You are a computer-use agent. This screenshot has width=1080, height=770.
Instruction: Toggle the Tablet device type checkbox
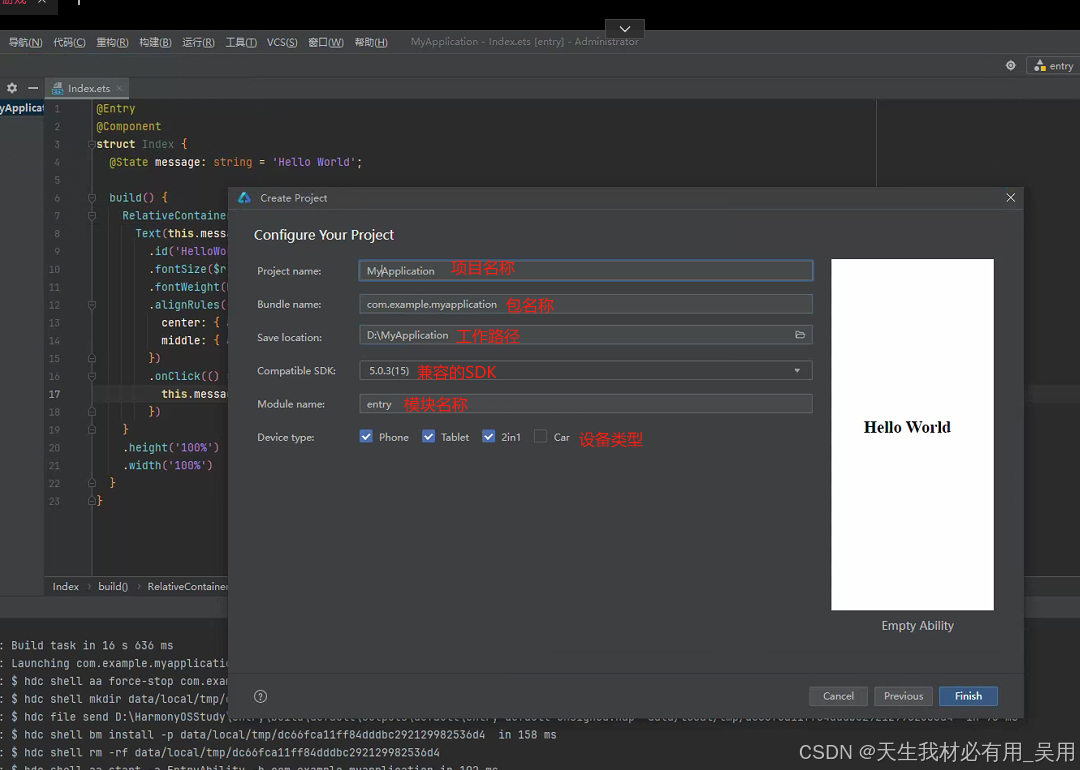(x=428, y=437)
